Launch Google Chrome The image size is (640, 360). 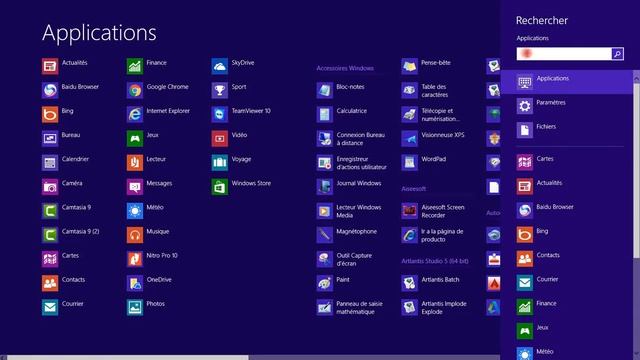[135, 91]
